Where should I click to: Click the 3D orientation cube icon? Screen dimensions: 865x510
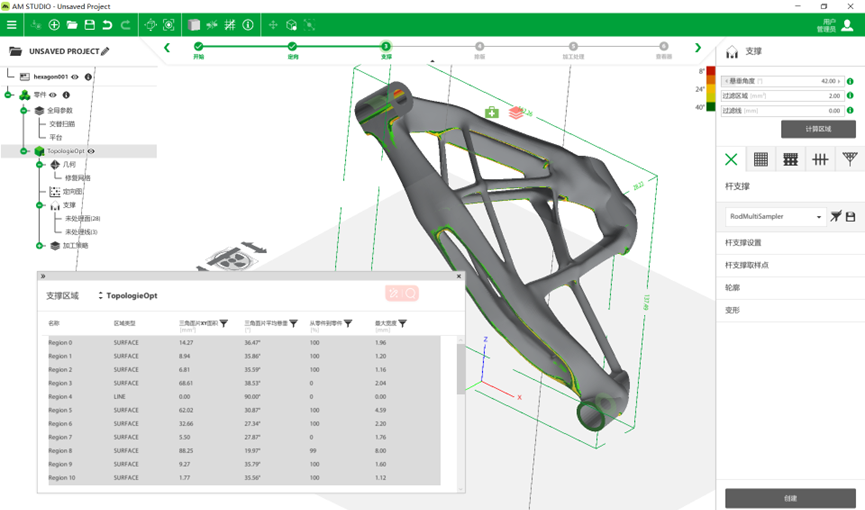click(x=151, y=25)
